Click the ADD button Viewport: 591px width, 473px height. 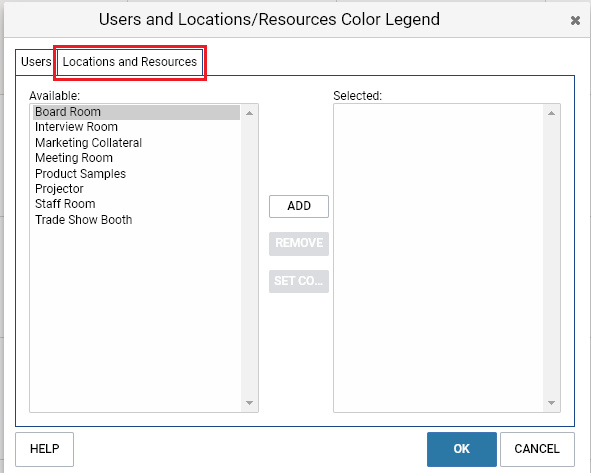pos(299,206)
